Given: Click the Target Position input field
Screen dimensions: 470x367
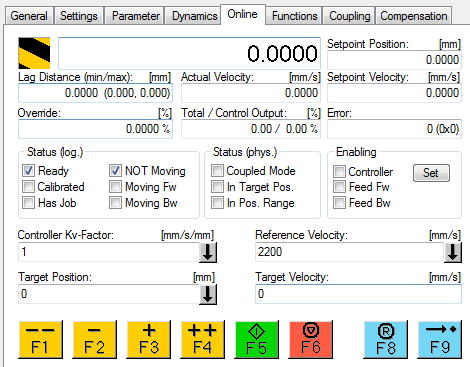Looking at the screenshot, I should [109, 294].
